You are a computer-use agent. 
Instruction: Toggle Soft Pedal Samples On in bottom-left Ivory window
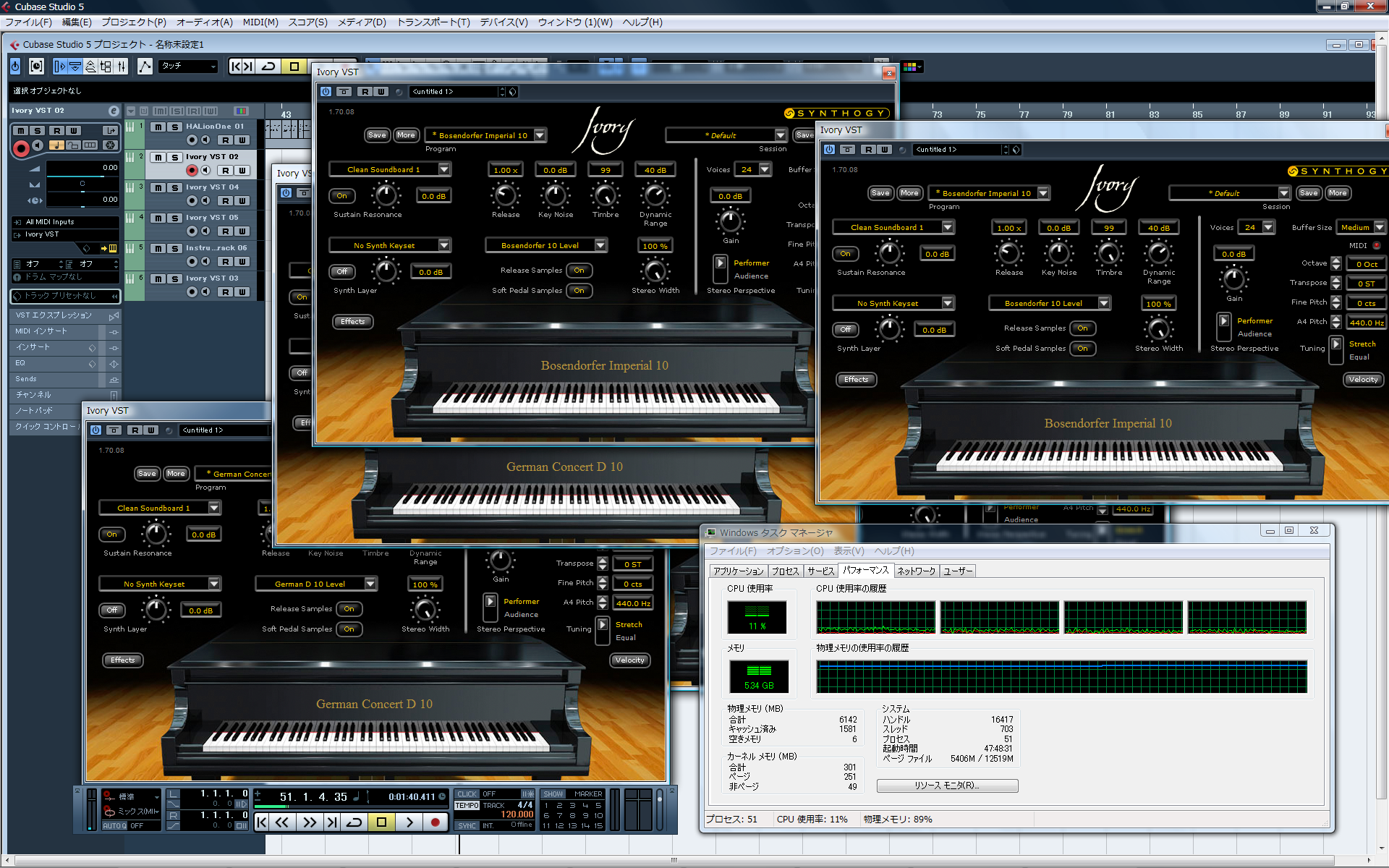point(349,629)
